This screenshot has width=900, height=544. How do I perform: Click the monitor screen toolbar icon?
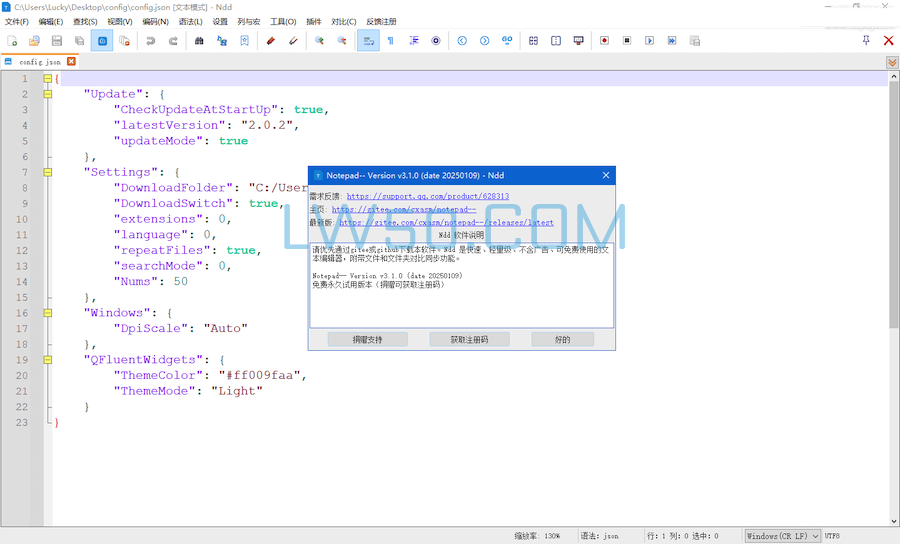click(x=579, y=41)
